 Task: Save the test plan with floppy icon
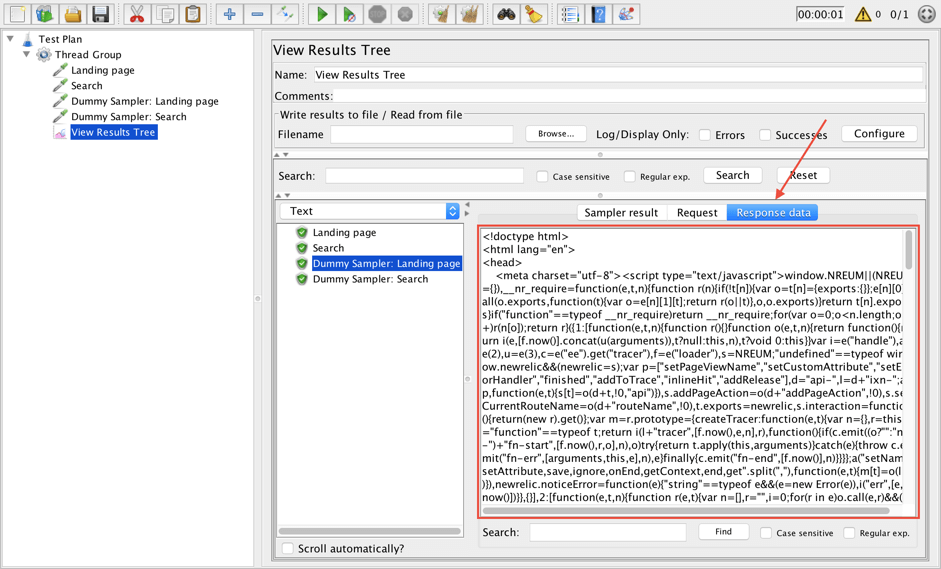point(101,14)
